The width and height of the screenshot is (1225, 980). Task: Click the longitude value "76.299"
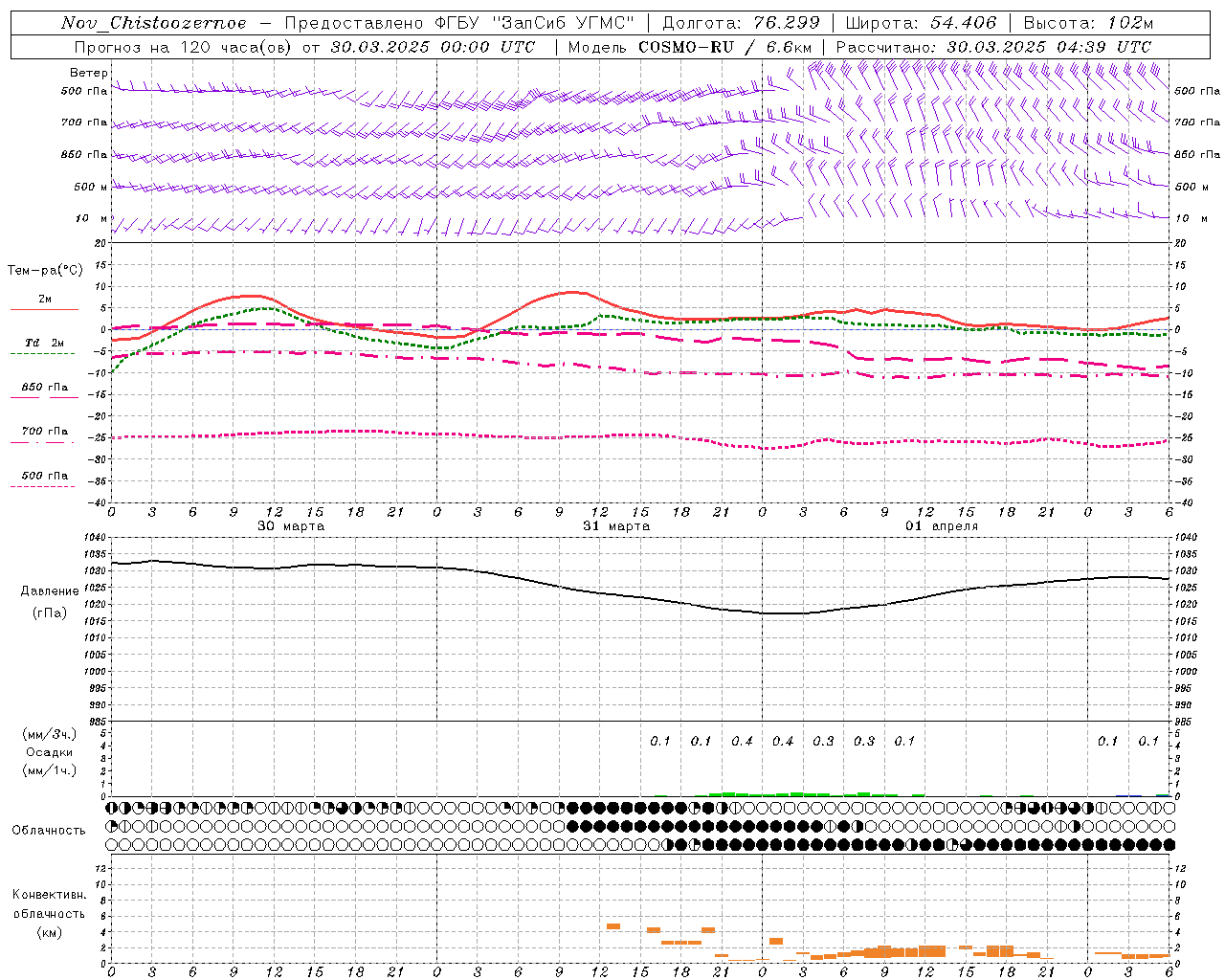[x=786, y=23]
